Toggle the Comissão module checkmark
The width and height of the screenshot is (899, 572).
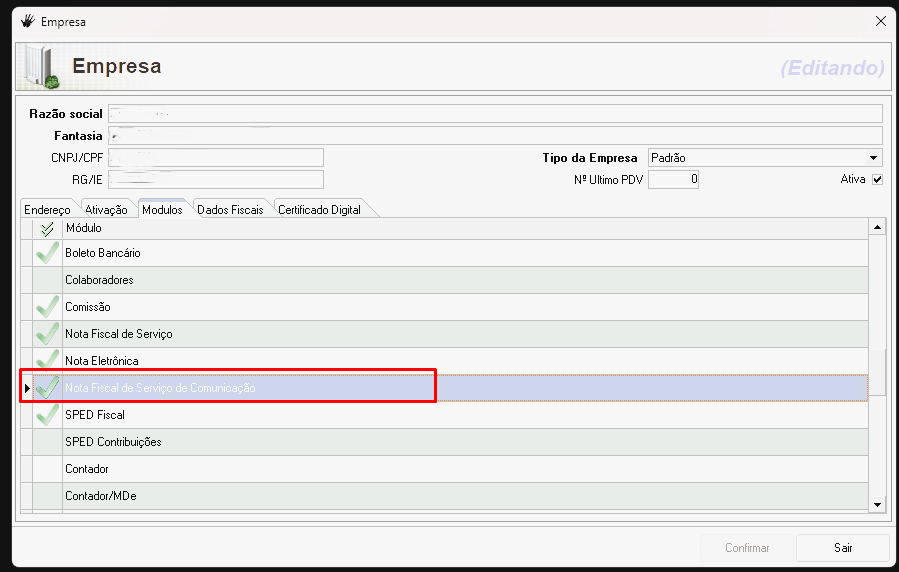(47, 307)
